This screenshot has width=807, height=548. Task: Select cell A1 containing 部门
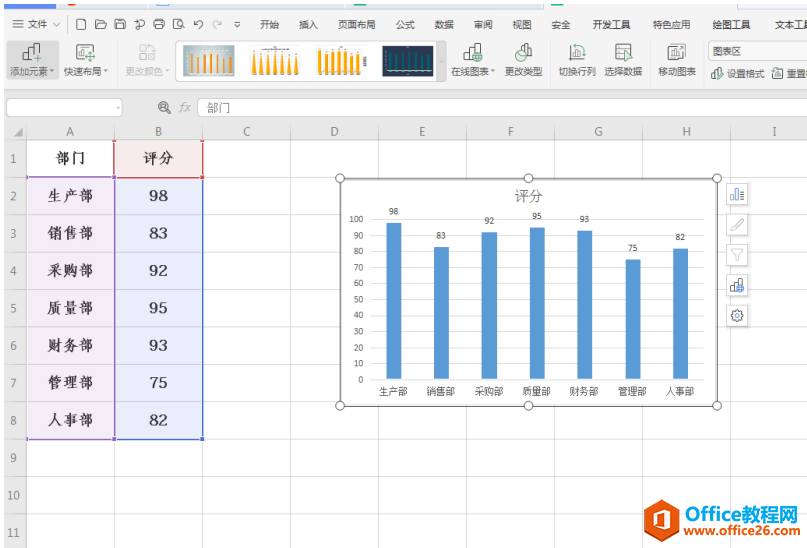71,158
